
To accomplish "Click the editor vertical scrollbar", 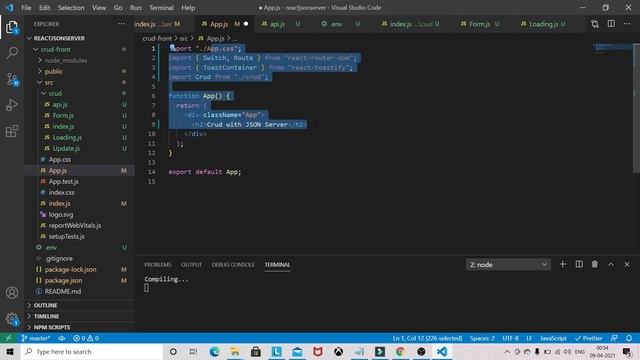I will pos(637,108).
